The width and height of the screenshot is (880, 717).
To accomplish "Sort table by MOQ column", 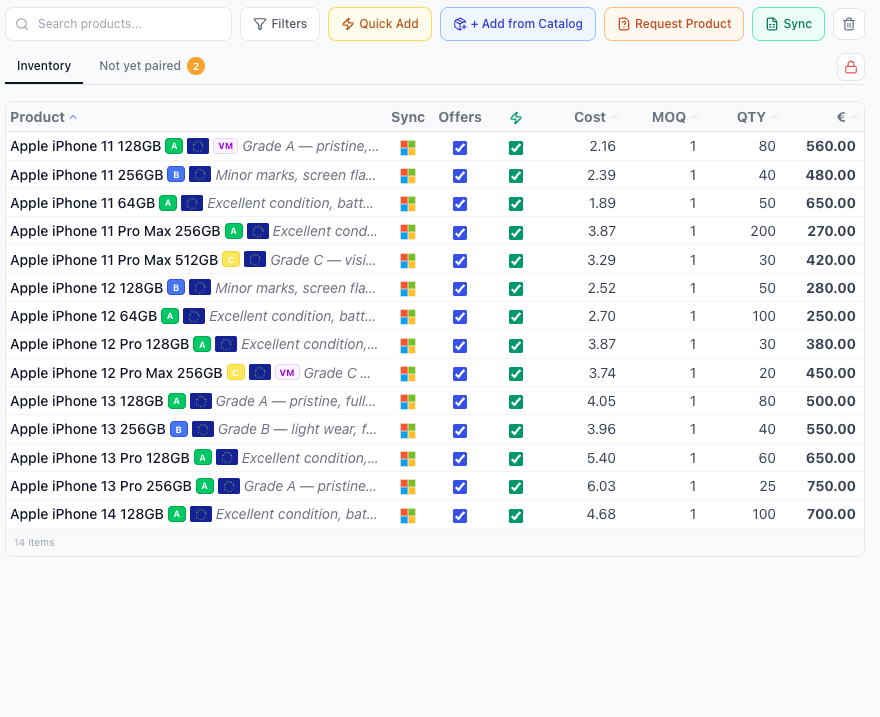I will tap(675, 117).
